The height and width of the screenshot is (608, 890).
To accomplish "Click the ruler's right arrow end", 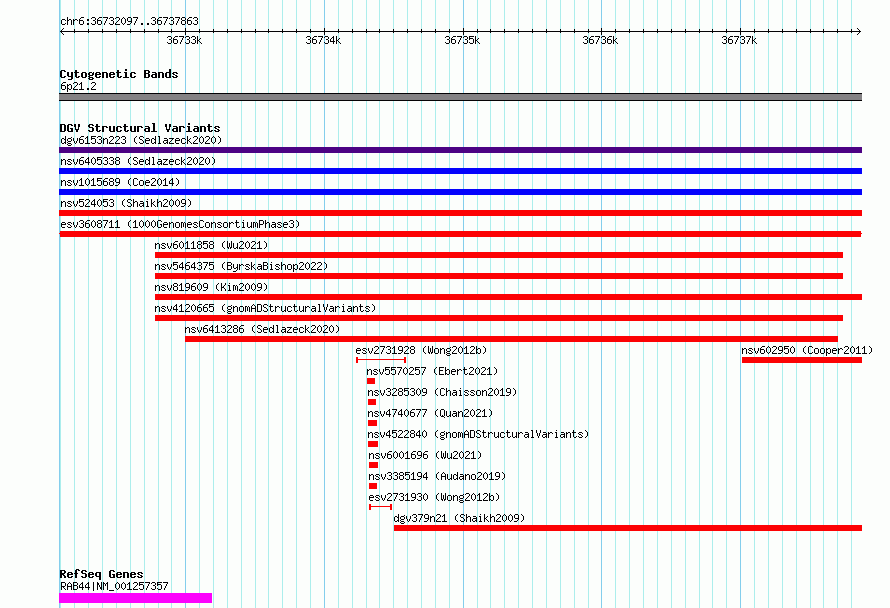I will point(858,31).
